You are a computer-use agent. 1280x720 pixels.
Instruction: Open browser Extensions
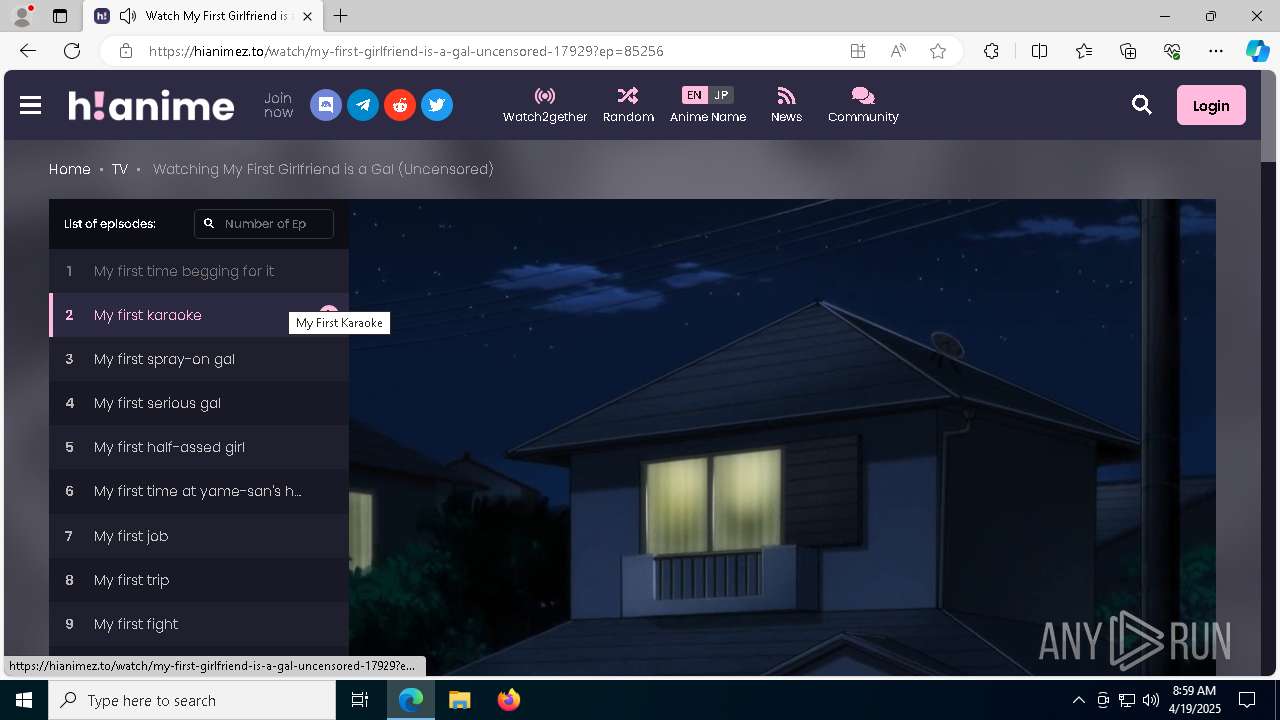click(x=991, y=51)
